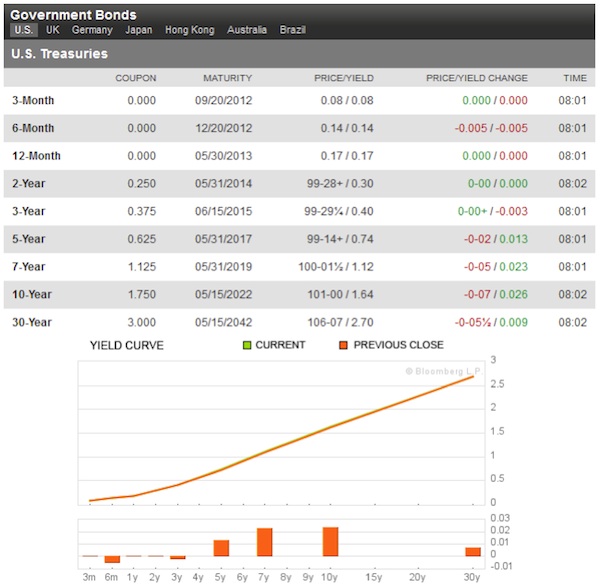
Task: Open the 12-Month treasury row
Action: click(36, 156)
